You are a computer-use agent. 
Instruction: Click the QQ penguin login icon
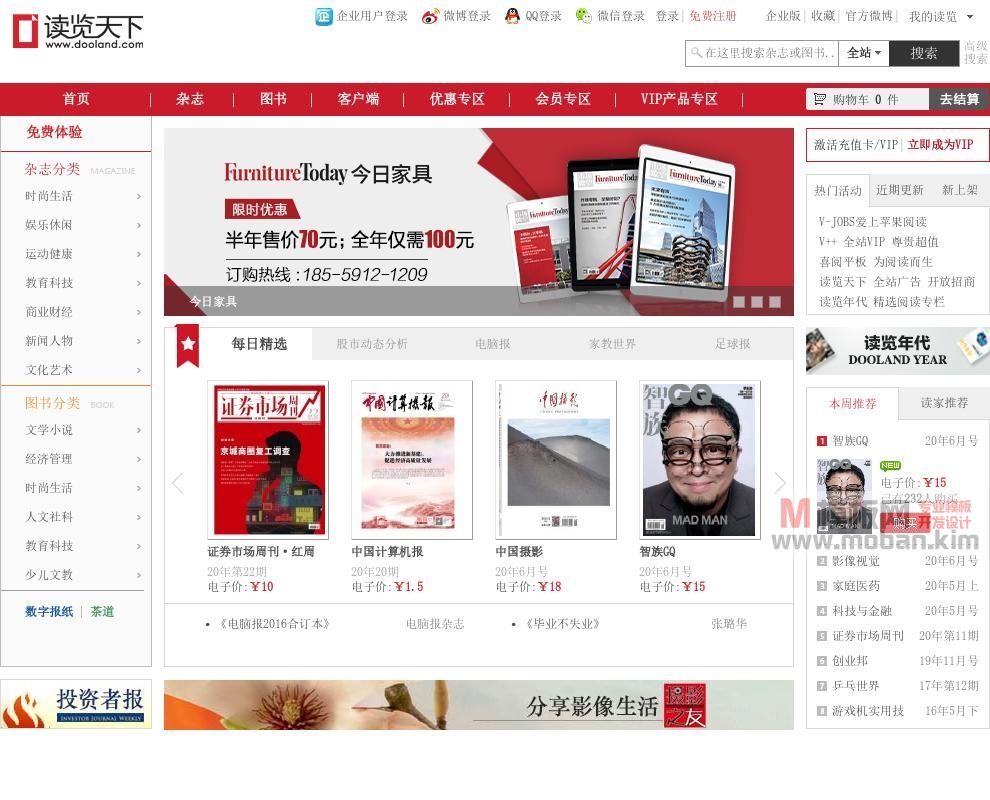click(512, 16)
